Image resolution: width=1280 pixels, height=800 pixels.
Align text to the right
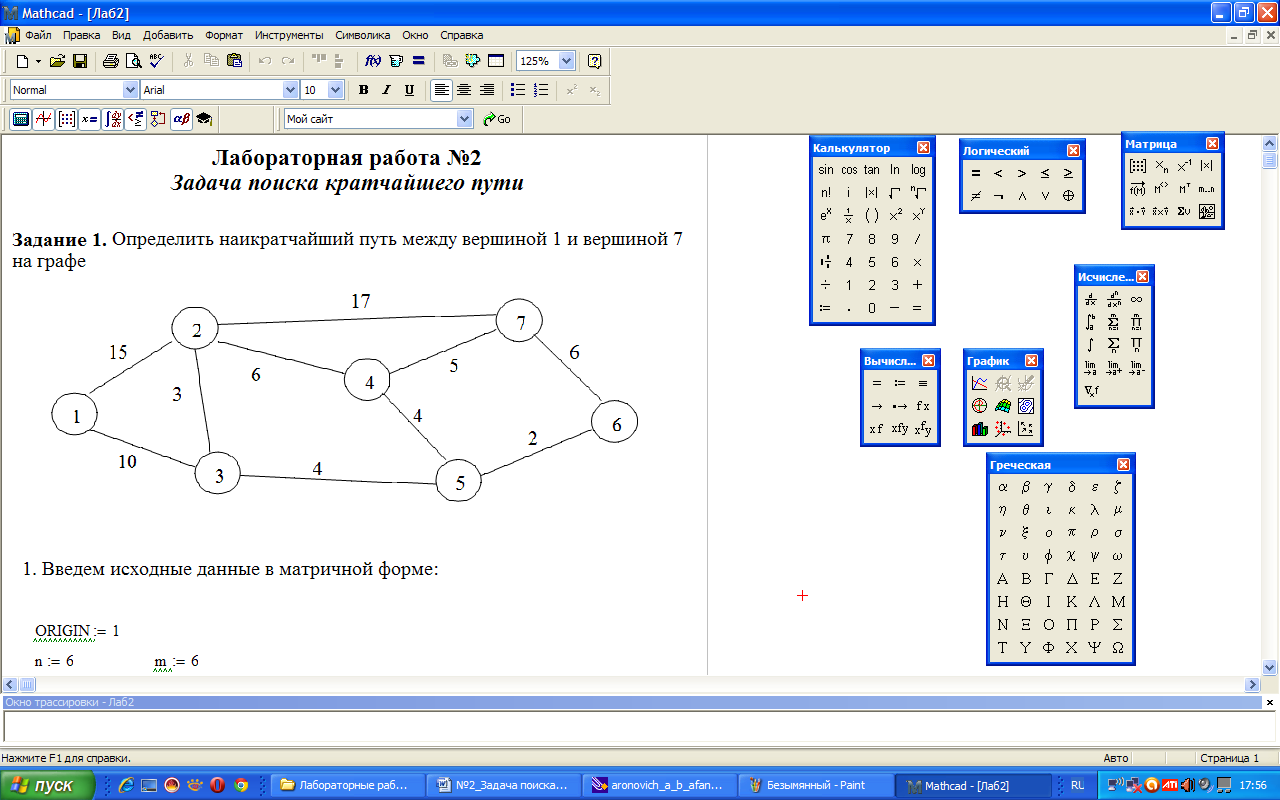(x=487, y=90)
